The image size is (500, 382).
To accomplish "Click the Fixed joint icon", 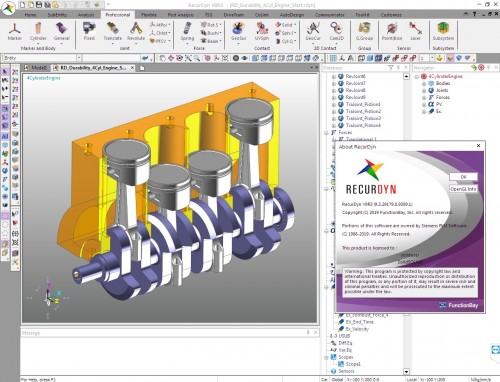I will (x=89, y=31).
